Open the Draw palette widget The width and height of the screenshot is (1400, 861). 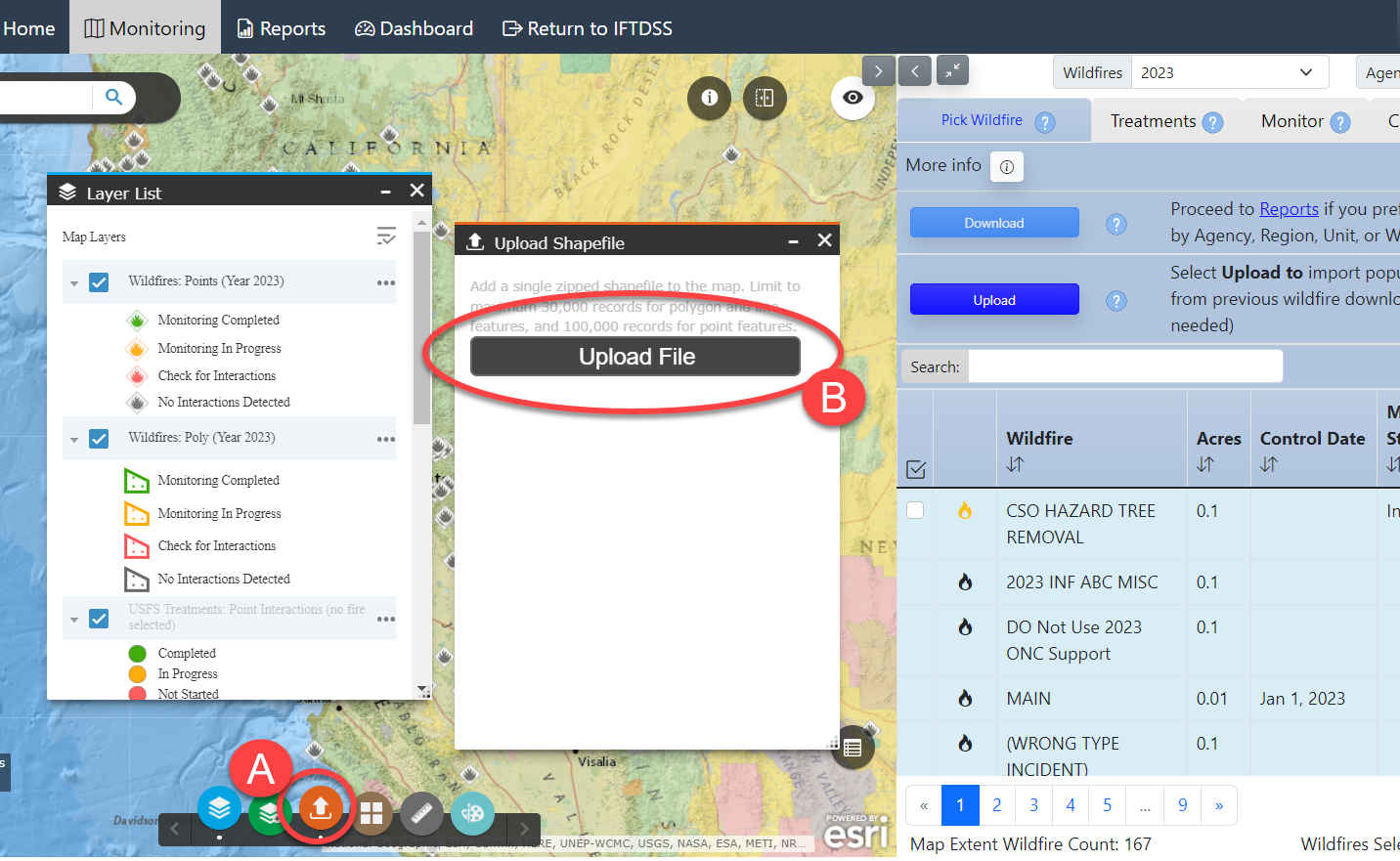pyautogui.click(x=472, y=813)
